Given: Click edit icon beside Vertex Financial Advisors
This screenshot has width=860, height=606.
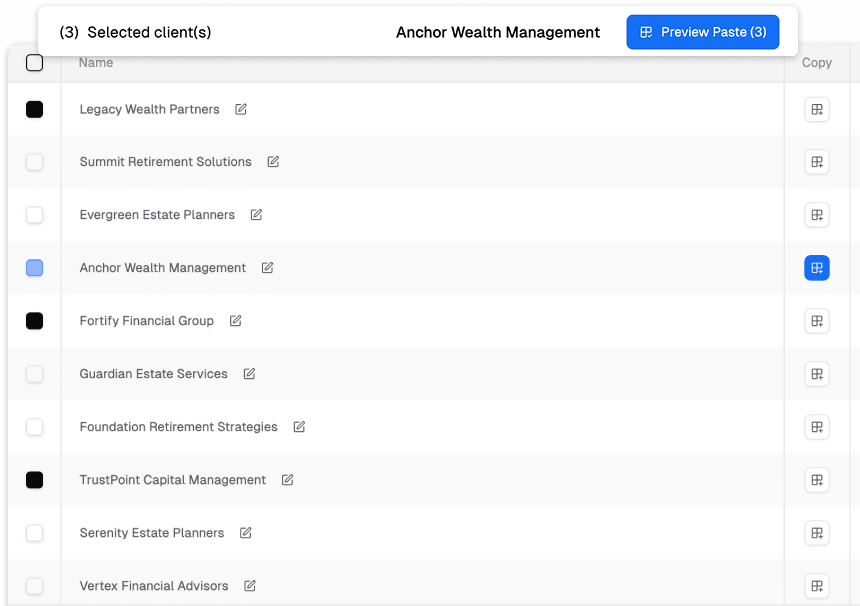Looking at the screenshot, I should coord(250,586).
